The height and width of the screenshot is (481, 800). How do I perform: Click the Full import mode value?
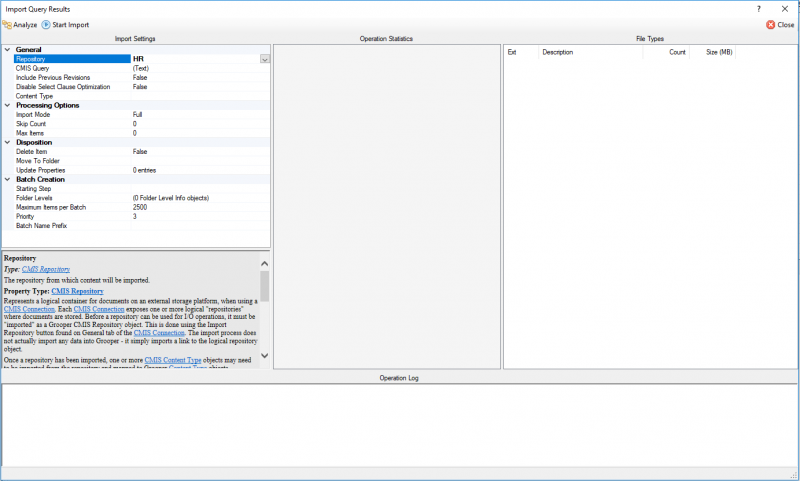pyautogui.click(x=137, y=114)
